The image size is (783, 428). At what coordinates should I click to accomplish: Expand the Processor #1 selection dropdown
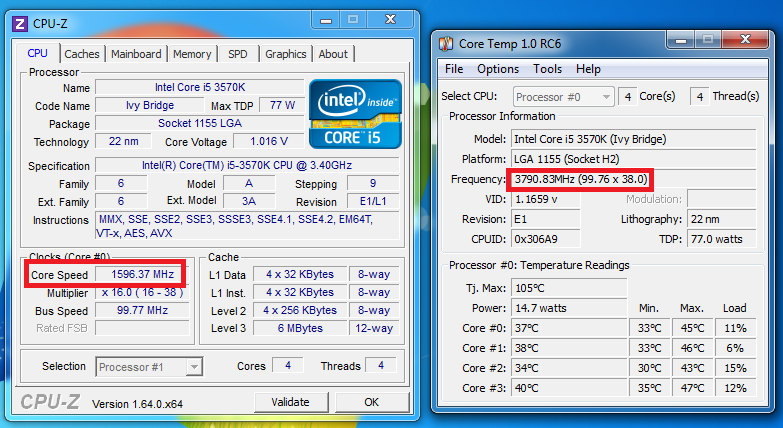pos(194,367)
